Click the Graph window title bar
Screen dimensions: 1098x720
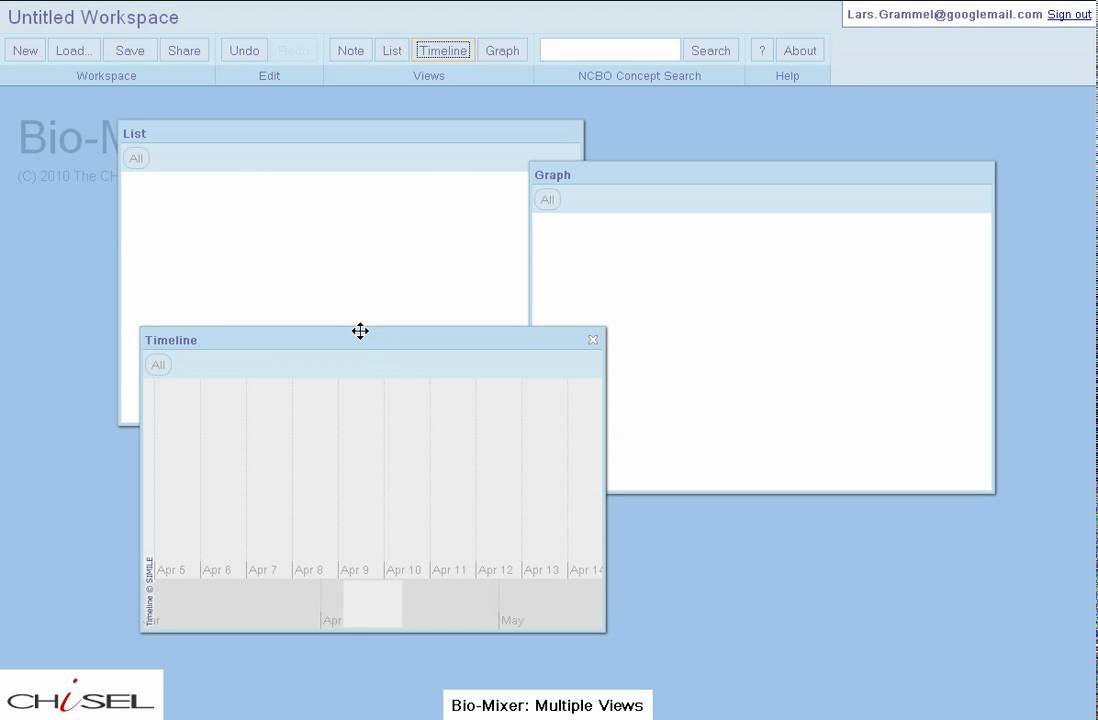click(x=762, y=174)
